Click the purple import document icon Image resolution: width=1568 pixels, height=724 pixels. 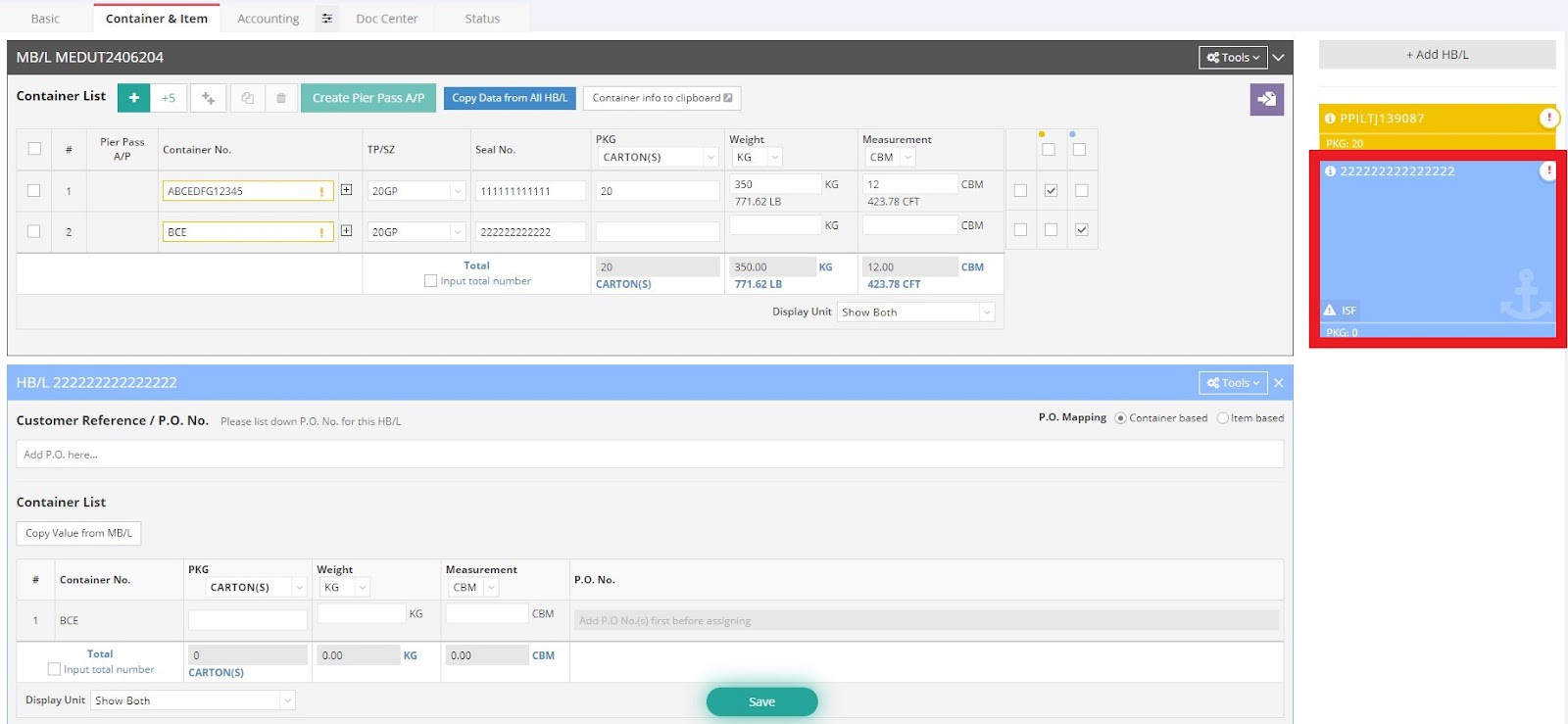point(1266,99)
